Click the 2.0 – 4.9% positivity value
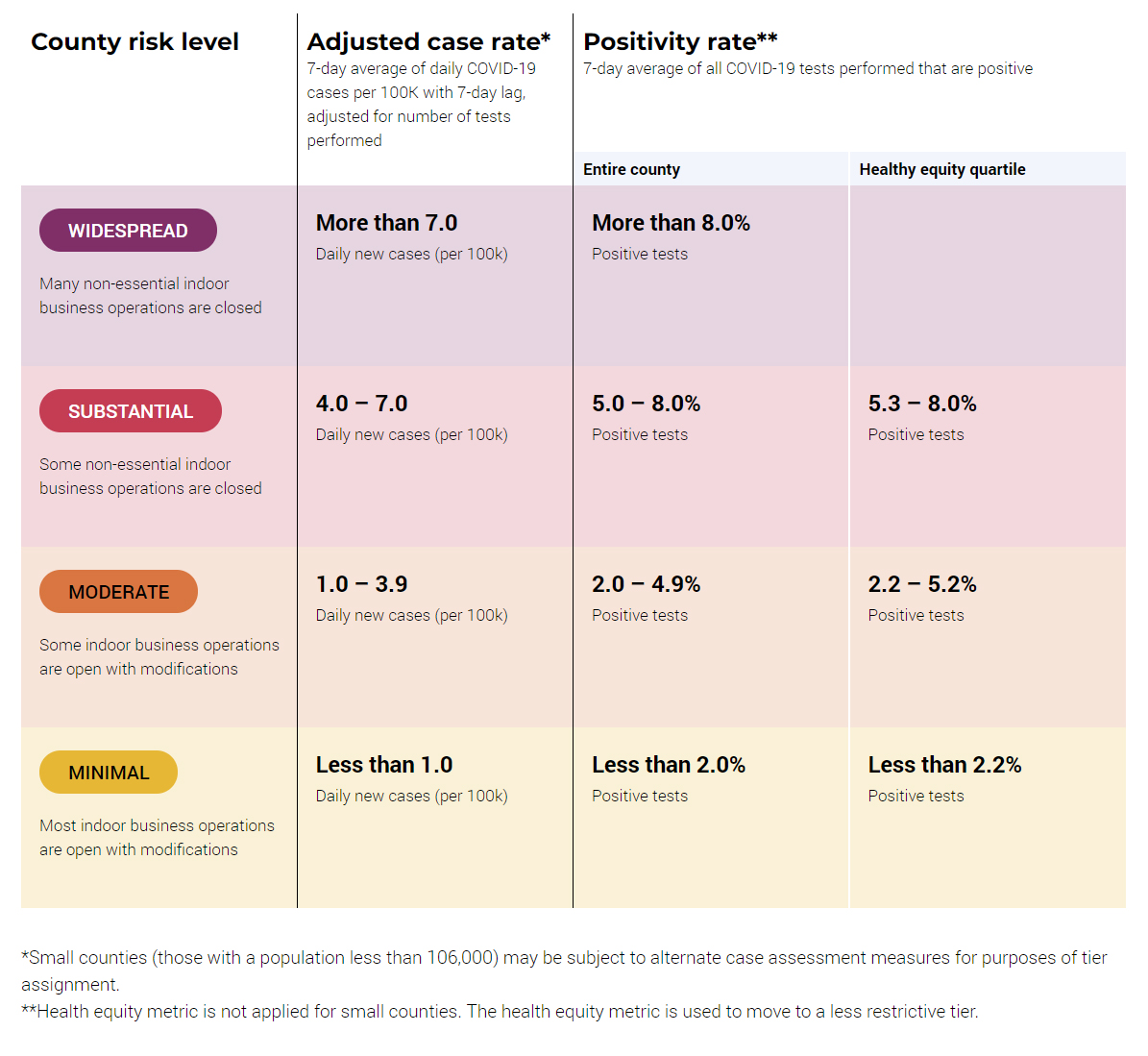The height and width of the screenshot is (1056, 1148). pos(646,584)
